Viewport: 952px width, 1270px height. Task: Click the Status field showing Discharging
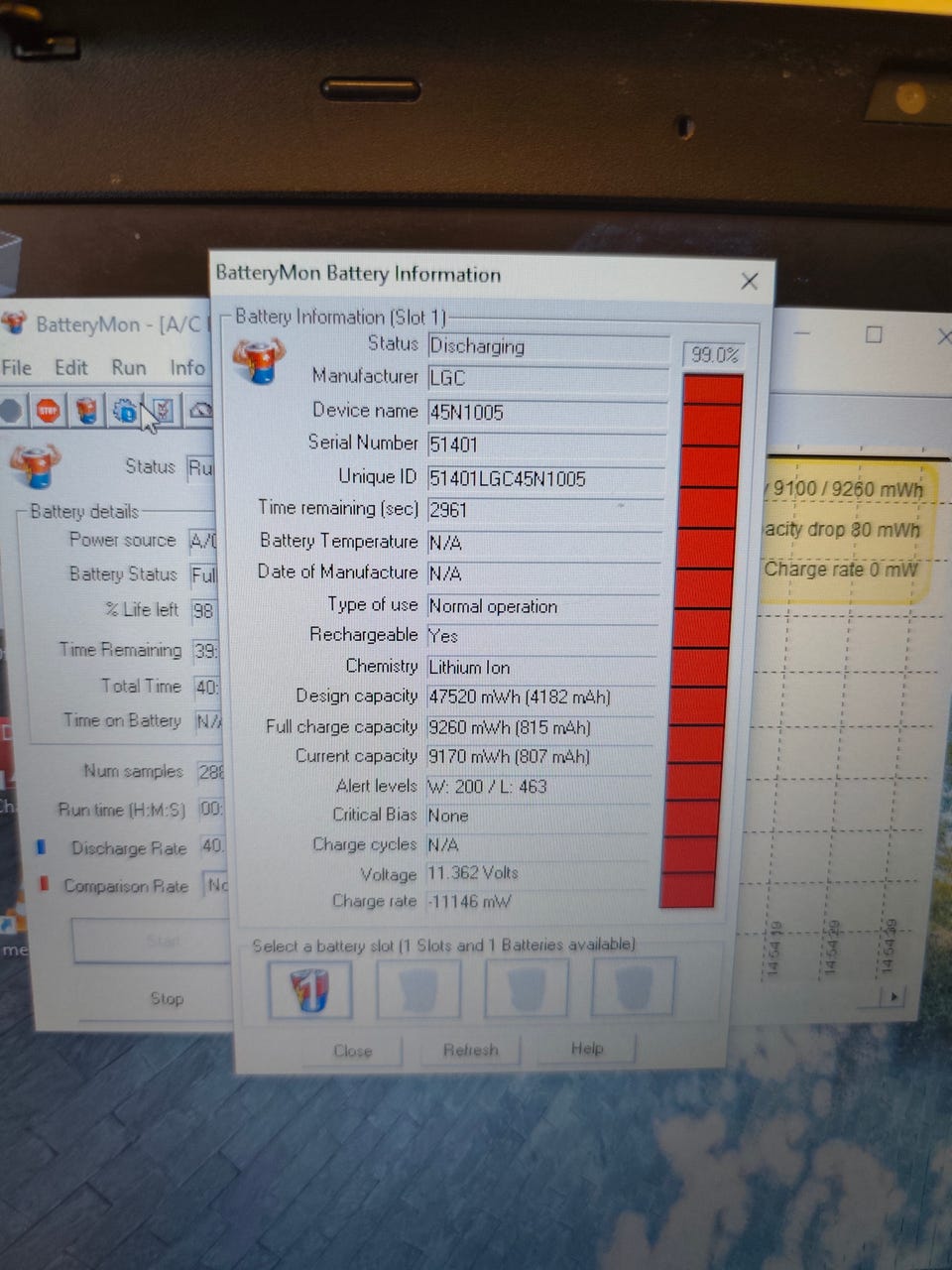point(548,346)
